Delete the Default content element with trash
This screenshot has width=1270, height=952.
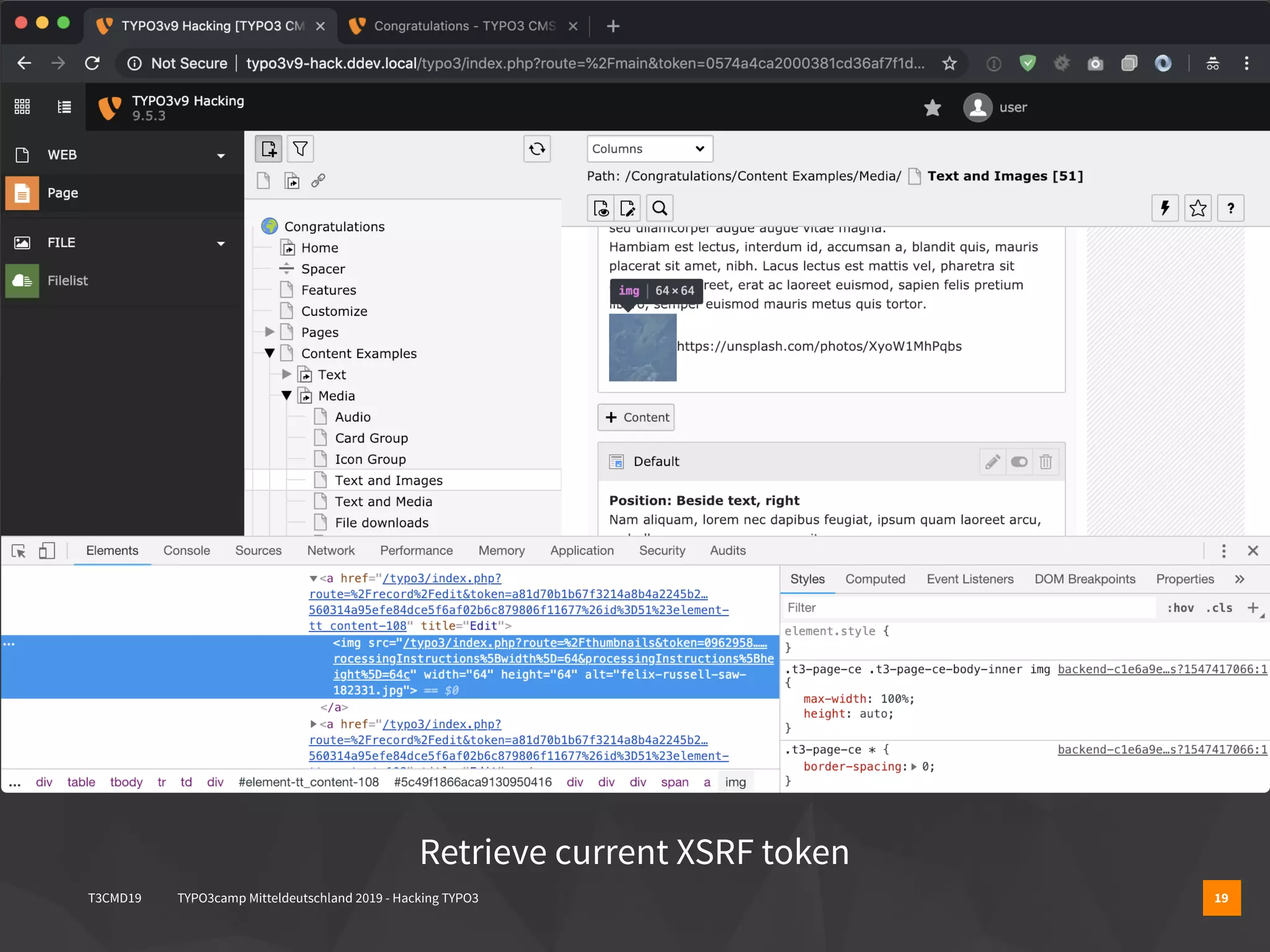1046,462
